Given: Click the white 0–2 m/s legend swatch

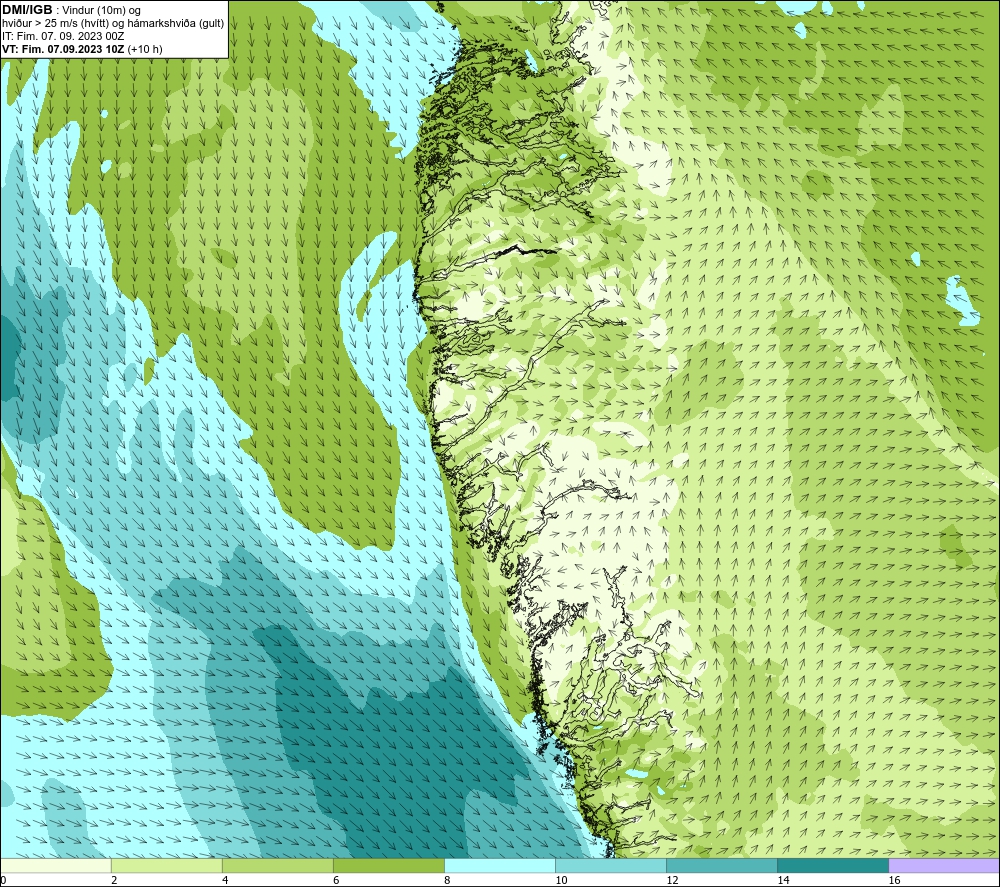Looking at the screenshot, I should [x=55, y=865].
